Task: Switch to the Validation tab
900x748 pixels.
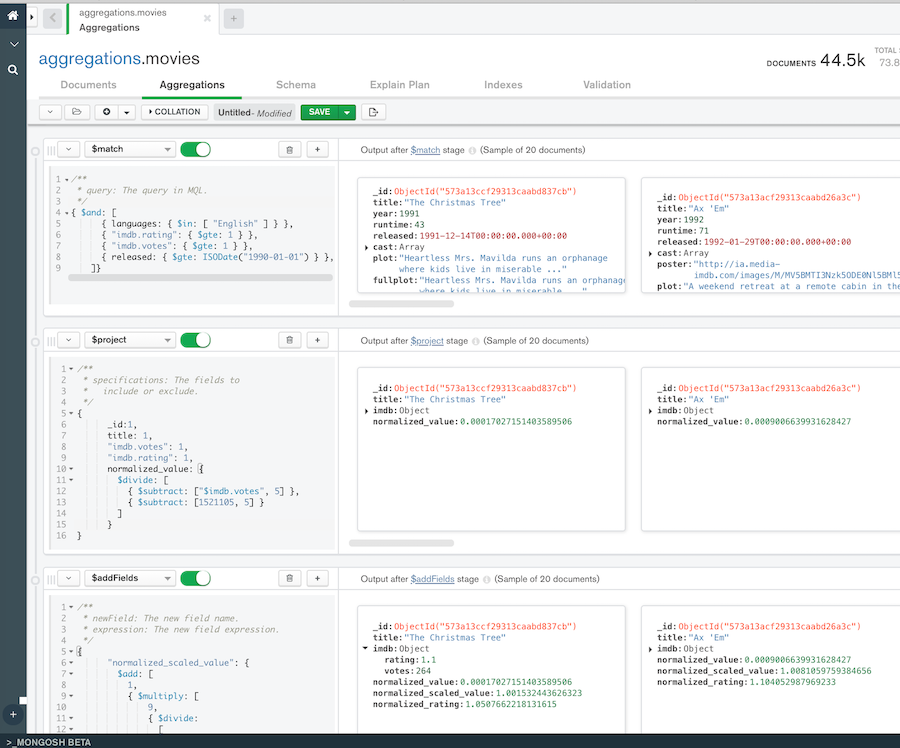Action: pos(607,85)
